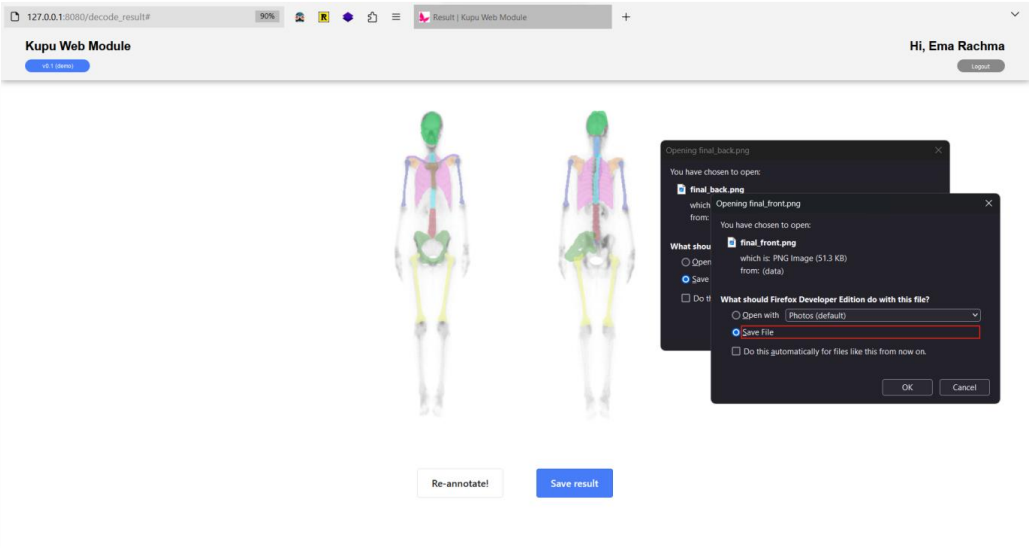Check 'Do this automatically' in final_front dialog
Viewport: 1029px width, 548px height.
737,351
